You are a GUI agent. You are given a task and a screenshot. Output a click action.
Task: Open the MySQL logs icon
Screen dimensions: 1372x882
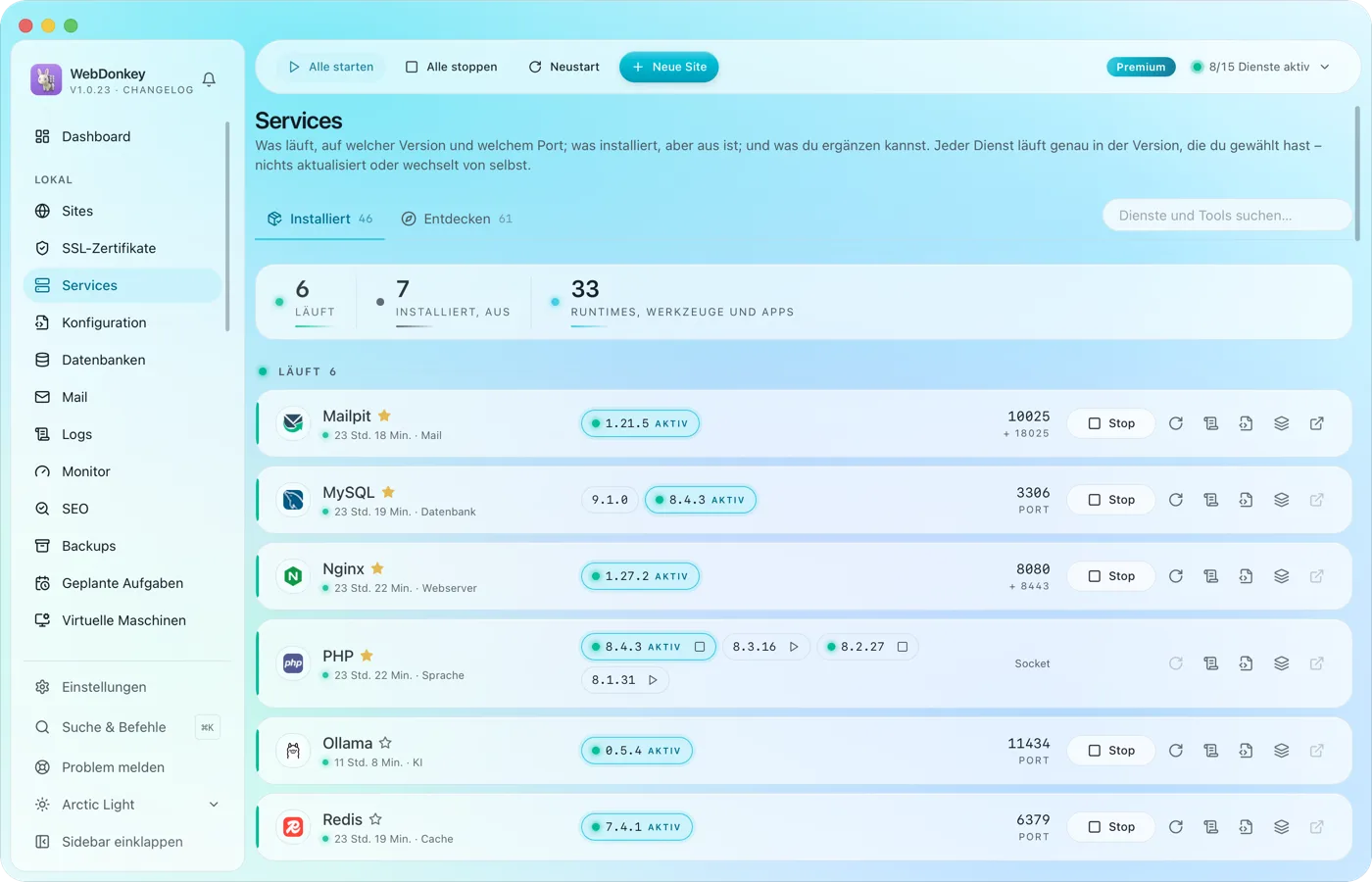click(x=1211, y=500)
